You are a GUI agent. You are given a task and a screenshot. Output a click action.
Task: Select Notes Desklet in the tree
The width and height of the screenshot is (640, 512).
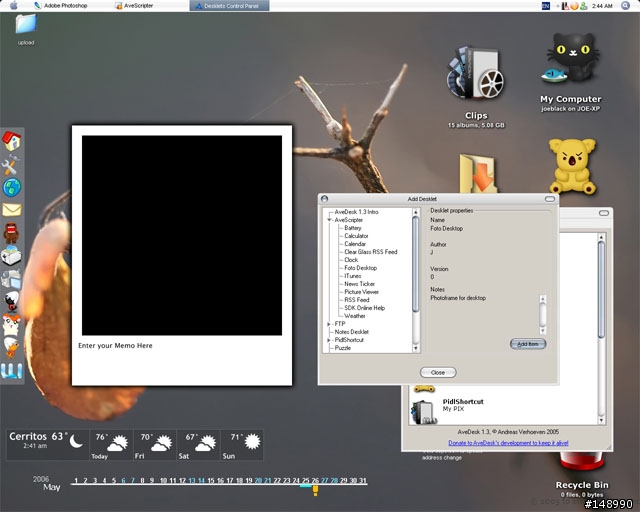(351, 332)
